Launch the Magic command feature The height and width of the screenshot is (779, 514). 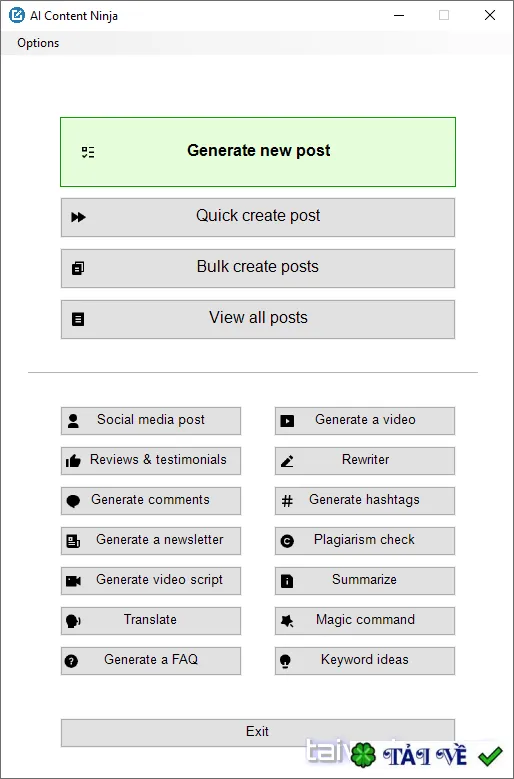365,621
